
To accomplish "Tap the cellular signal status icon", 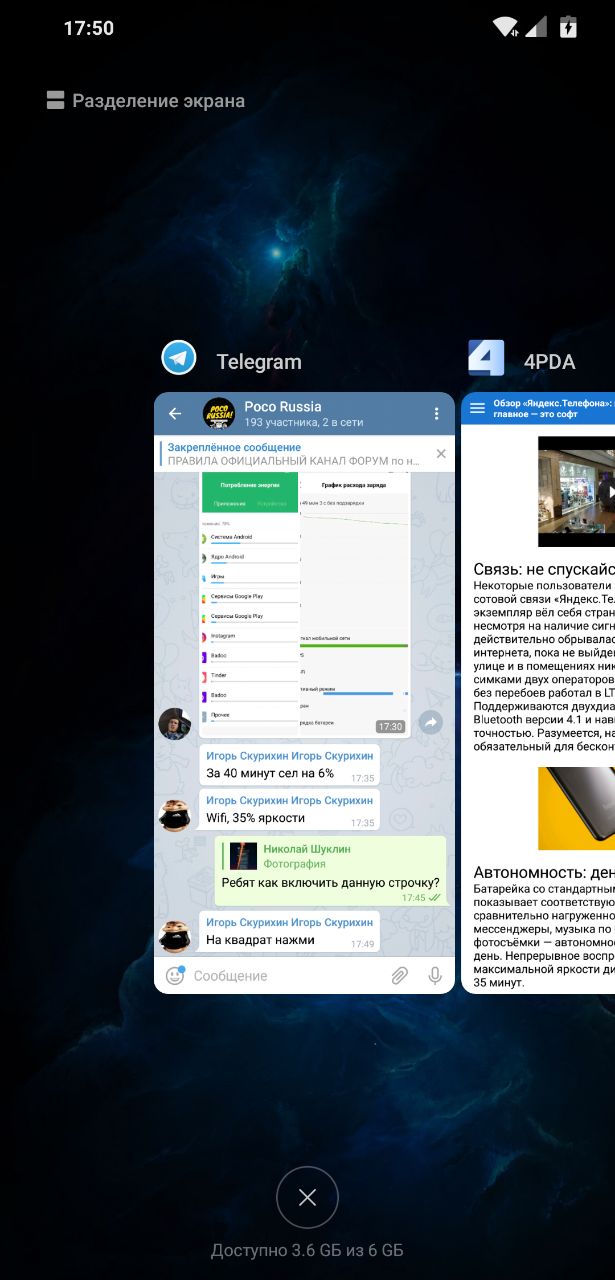I will point(536,27).
